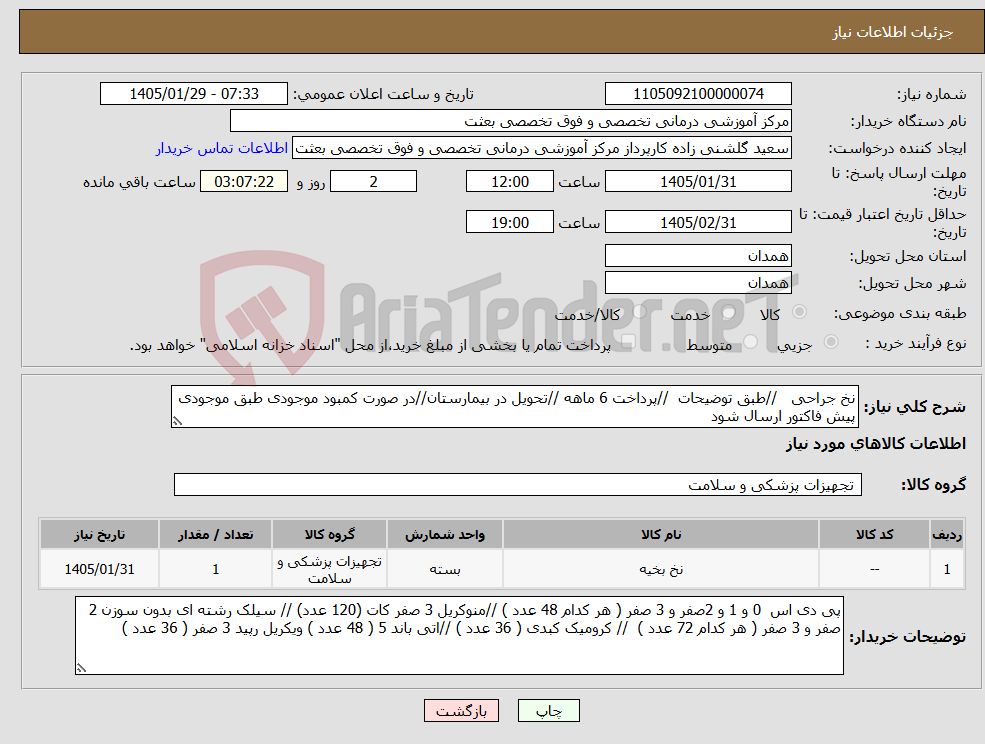Viewport: 985px width, 744px height.
Task: Click the گروه کالا column header
Action: (329, 534)
